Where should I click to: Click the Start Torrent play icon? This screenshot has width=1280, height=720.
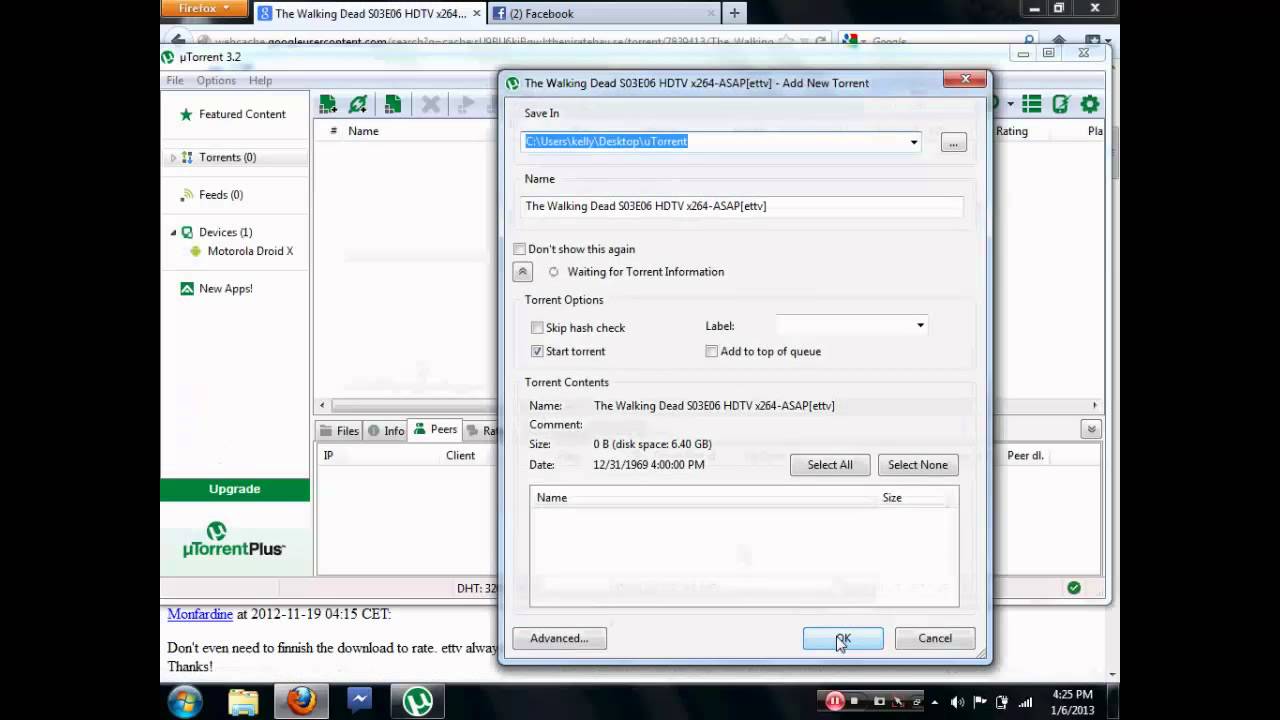(x=465, y=104)
